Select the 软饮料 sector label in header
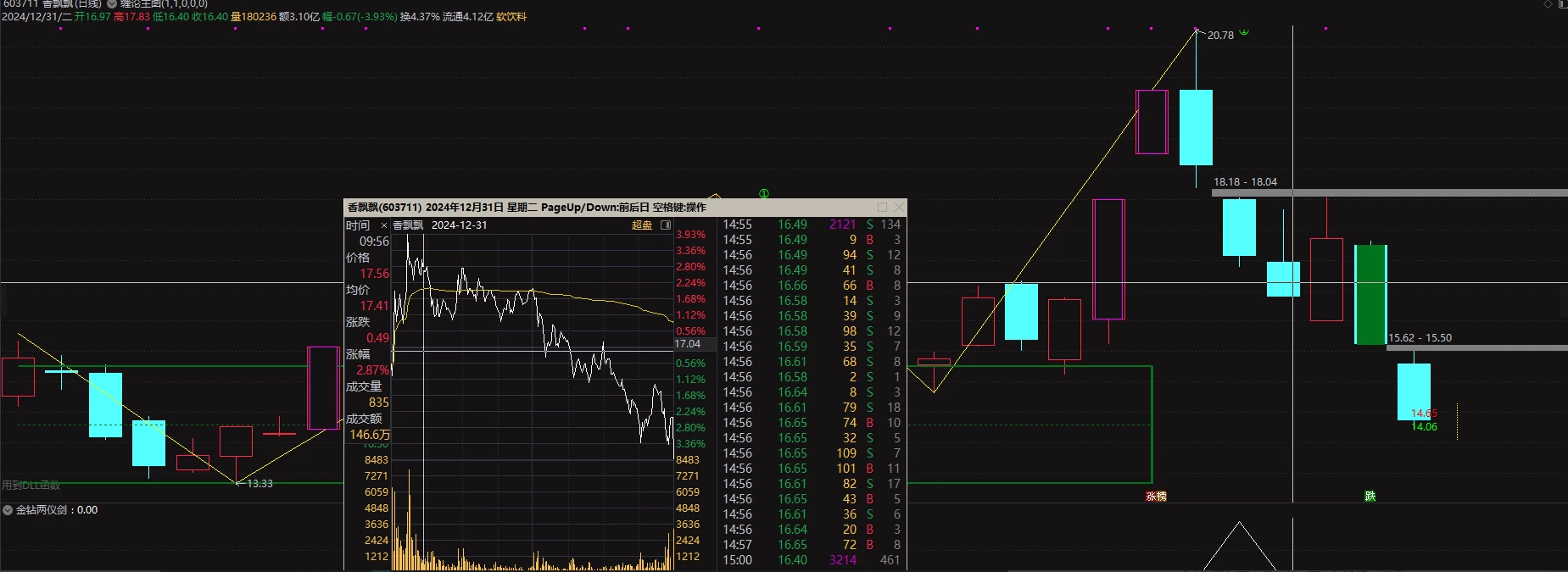The width and height of the screenshot is (1568, 572). 511,17
